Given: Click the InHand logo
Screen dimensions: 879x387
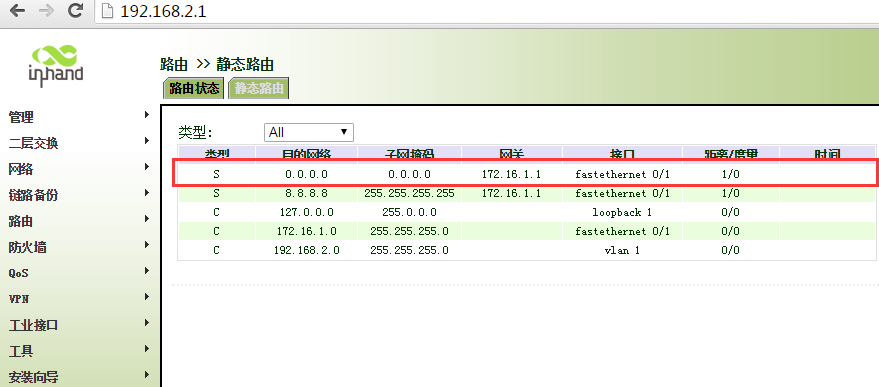Looking at the screenshot, I should [x=55, y=66].
